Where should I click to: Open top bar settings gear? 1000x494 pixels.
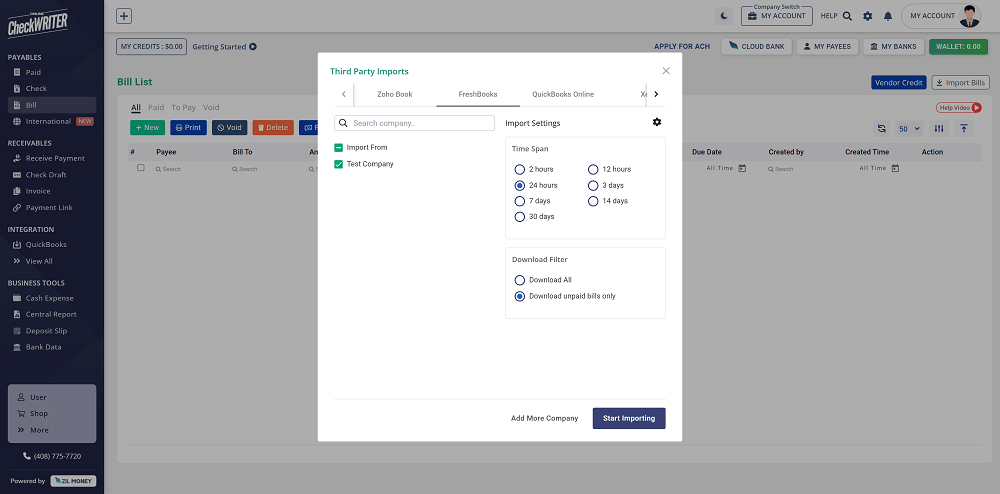[867, 16]
